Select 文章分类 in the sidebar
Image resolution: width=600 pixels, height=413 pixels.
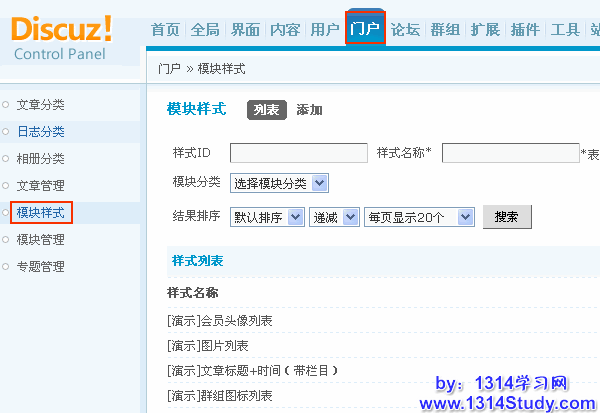(x=40, y=104)
